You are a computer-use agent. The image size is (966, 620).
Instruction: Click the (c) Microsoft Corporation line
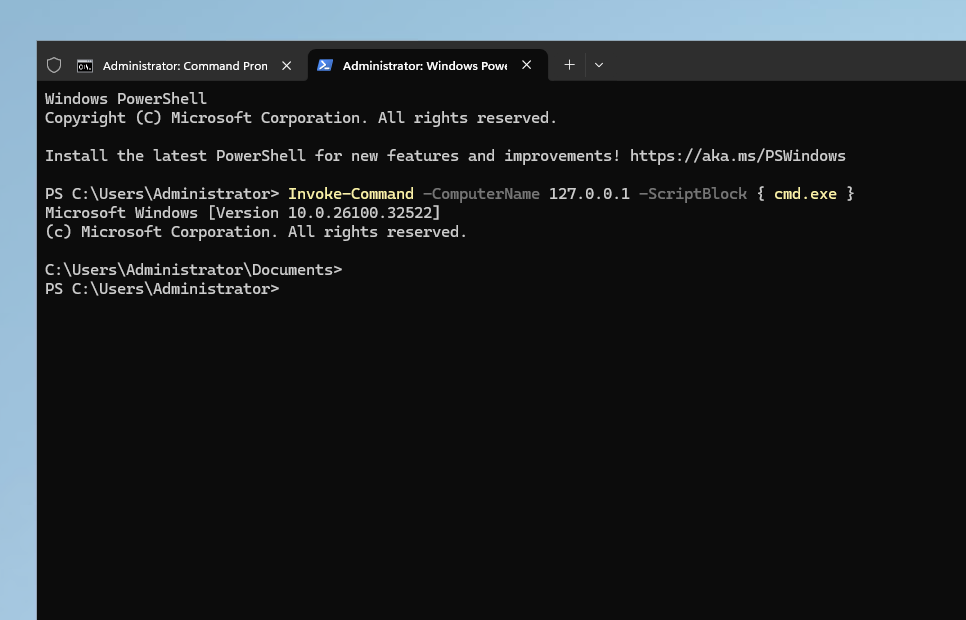(x=256, y=232)
